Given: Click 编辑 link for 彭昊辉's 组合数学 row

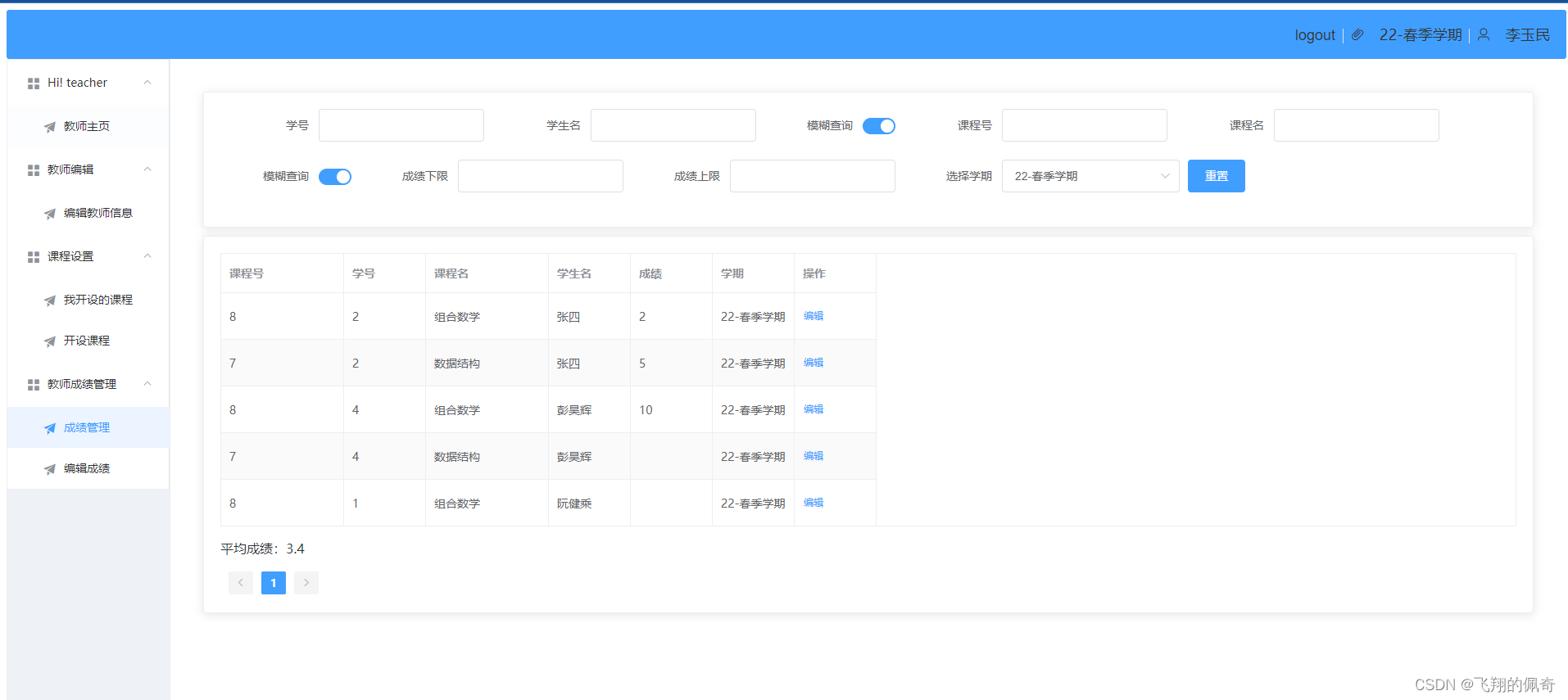Looking at the screenshot, I should pyautogui.click(x=813, y=409).
